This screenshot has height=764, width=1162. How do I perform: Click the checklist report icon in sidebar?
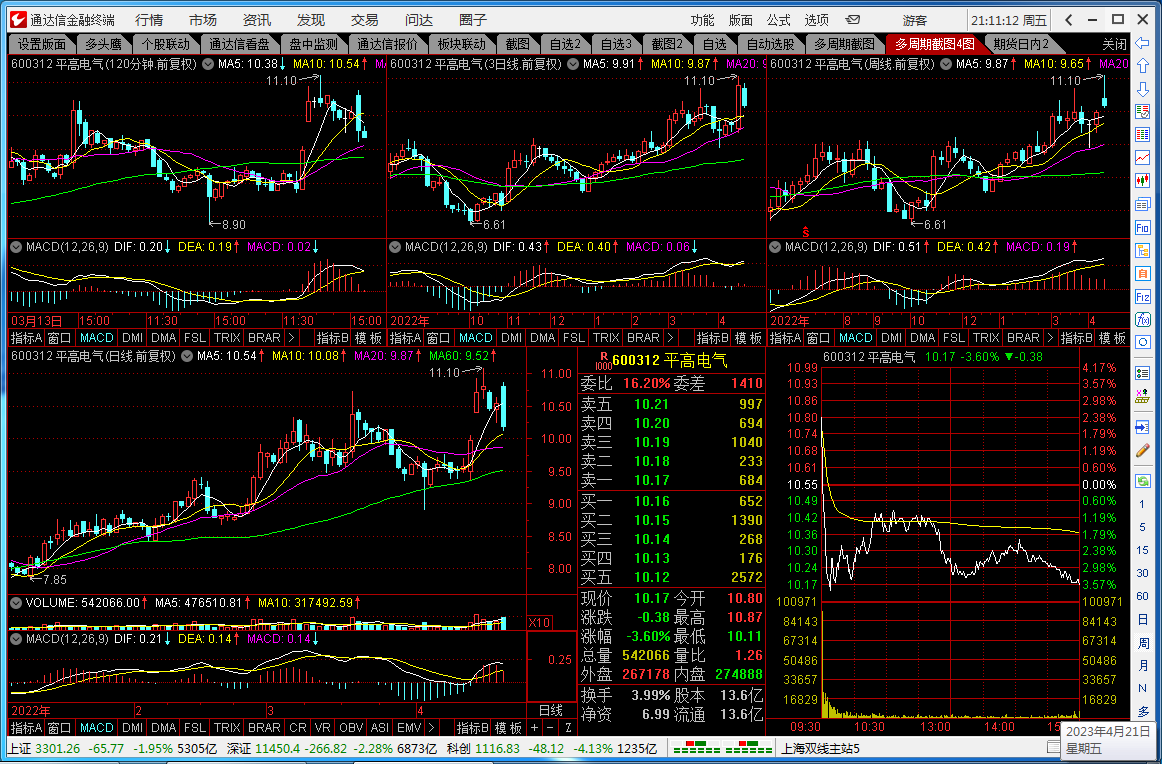pyautogui.click(x=1142, y=112)
